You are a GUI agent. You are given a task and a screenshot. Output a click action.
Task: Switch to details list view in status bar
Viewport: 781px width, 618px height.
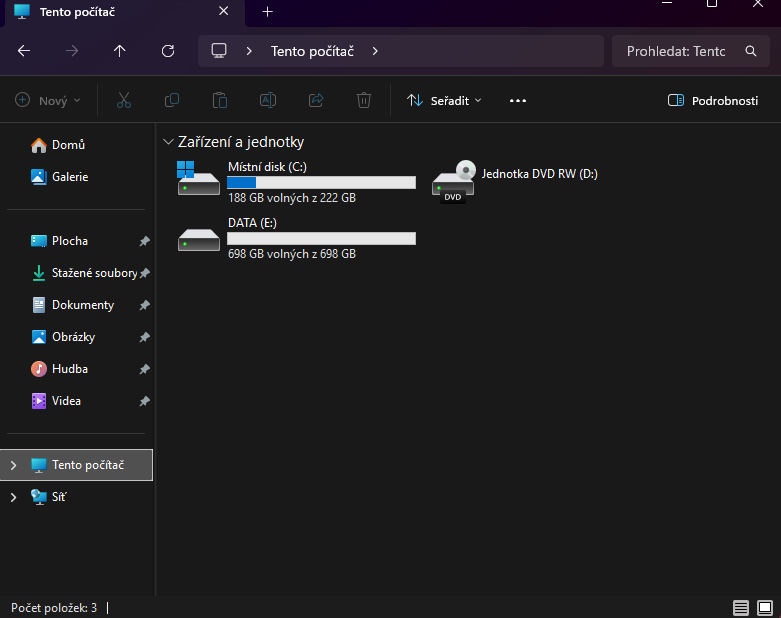pyautogui.click(x=740, y=607)
